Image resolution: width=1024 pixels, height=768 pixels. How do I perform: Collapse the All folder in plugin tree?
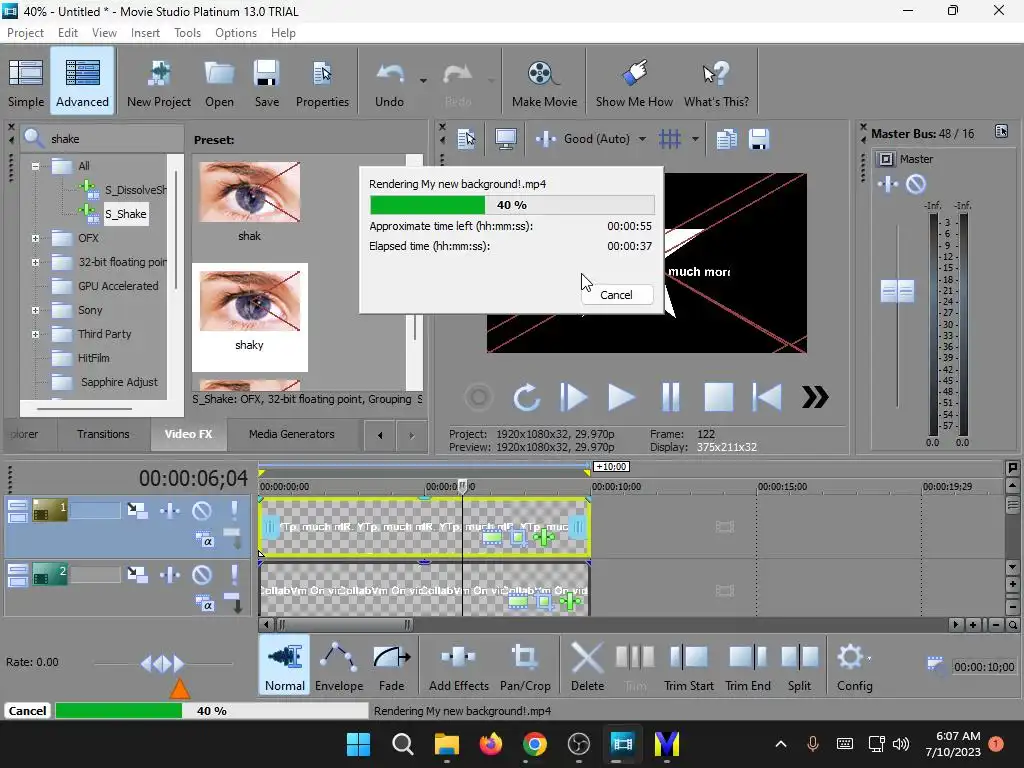point(35,166)
